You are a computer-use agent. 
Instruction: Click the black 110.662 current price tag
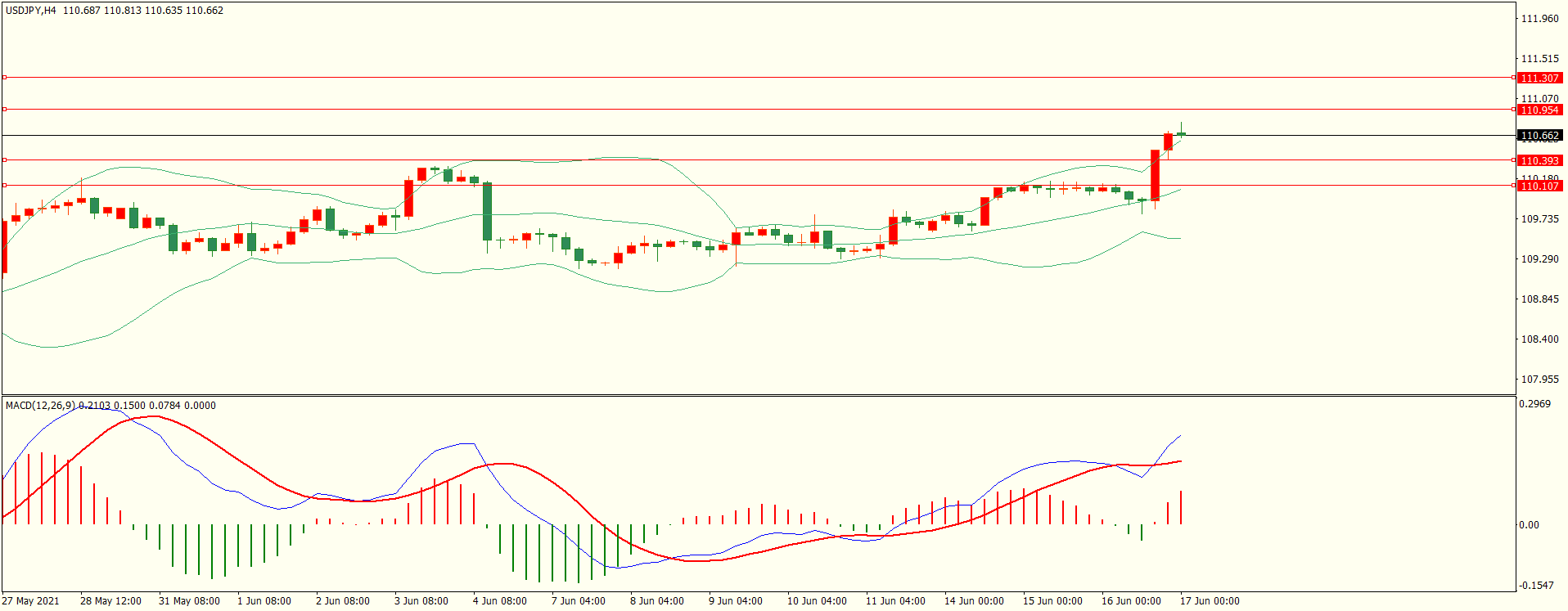1539,135
